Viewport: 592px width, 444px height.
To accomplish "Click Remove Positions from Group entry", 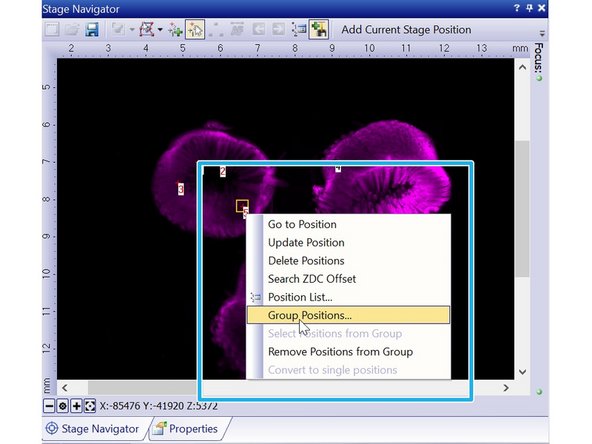I will click(x=348, y=352).
